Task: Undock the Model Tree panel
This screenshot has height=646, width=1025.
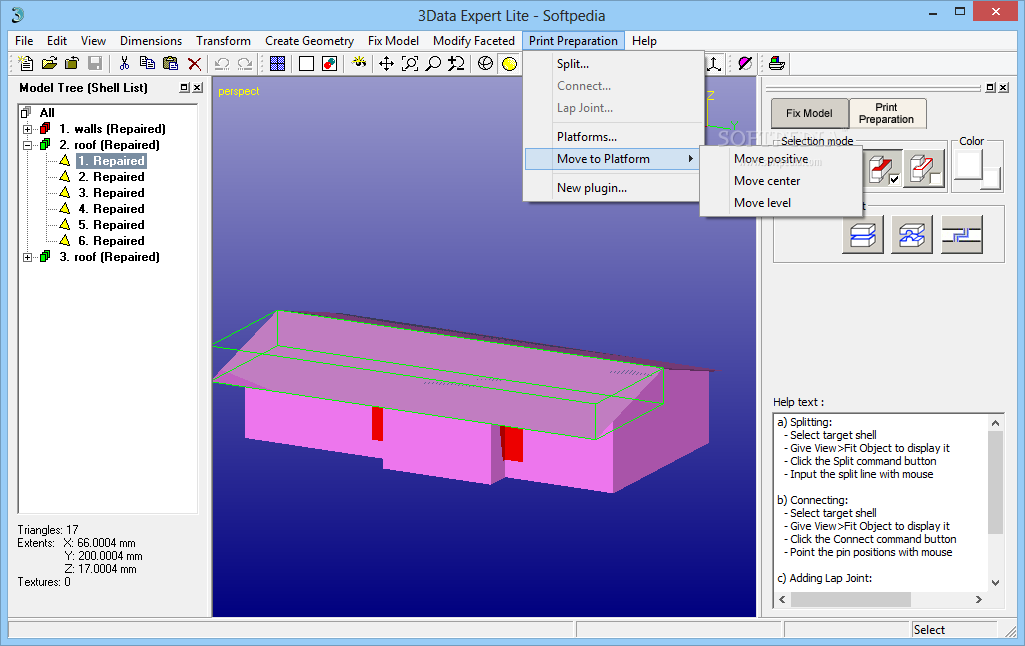Action: click(185, 88)
